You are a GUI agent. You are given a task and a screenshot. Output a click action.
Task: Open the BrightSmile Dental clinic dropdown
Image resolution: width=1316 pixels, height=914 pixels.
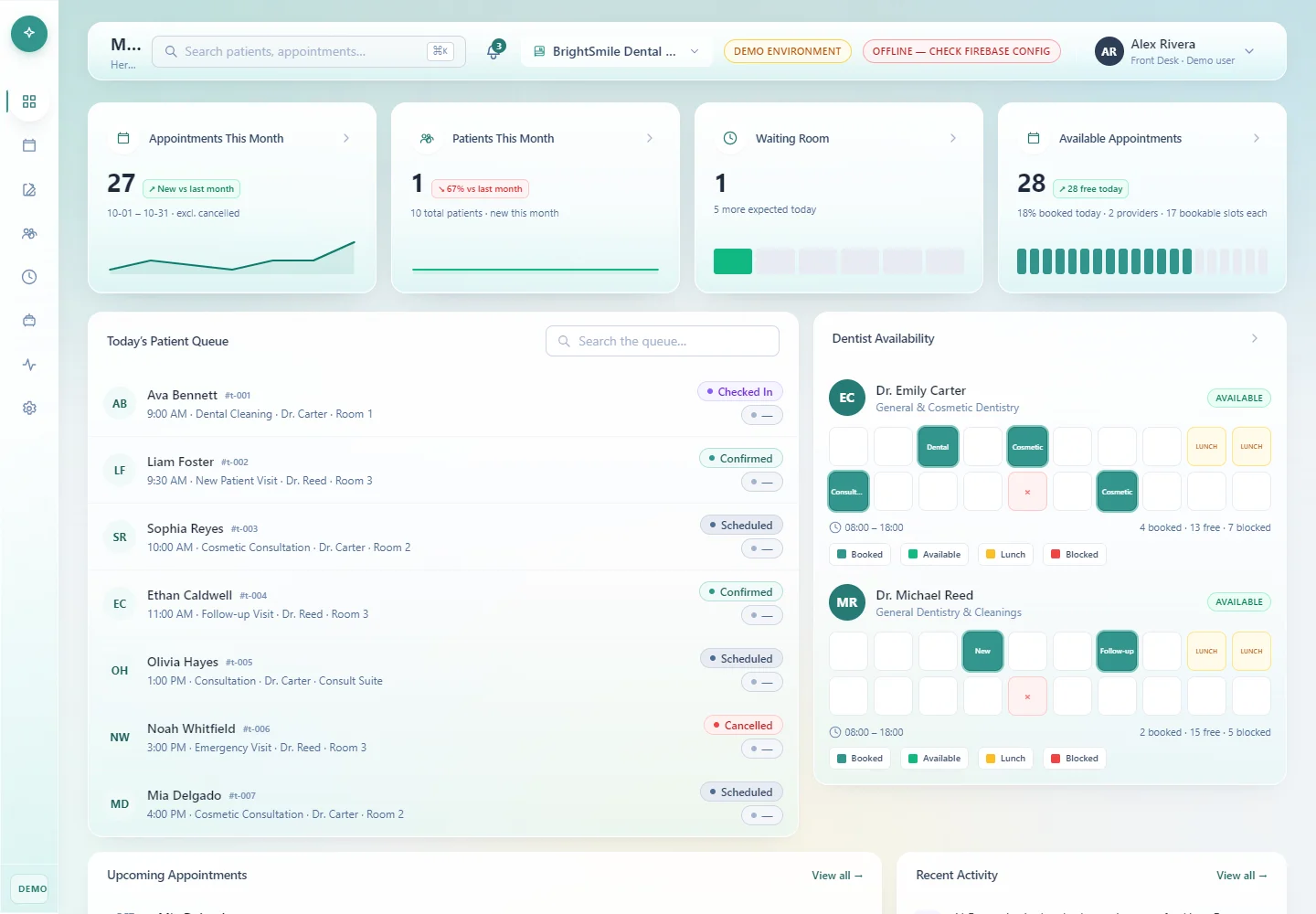tap(617, 51)
